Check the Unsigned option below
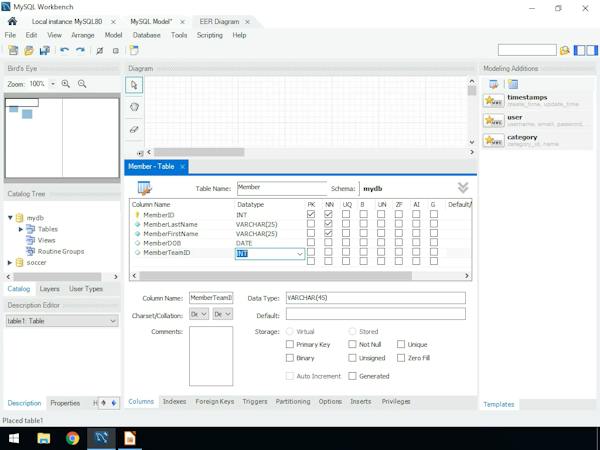 [x=352, y=358]
